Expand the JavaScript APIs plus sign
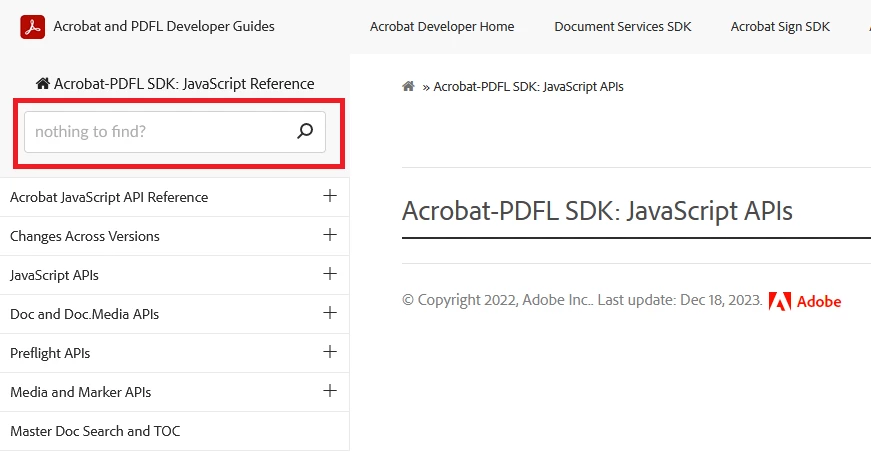 click(x=330, y=273)
